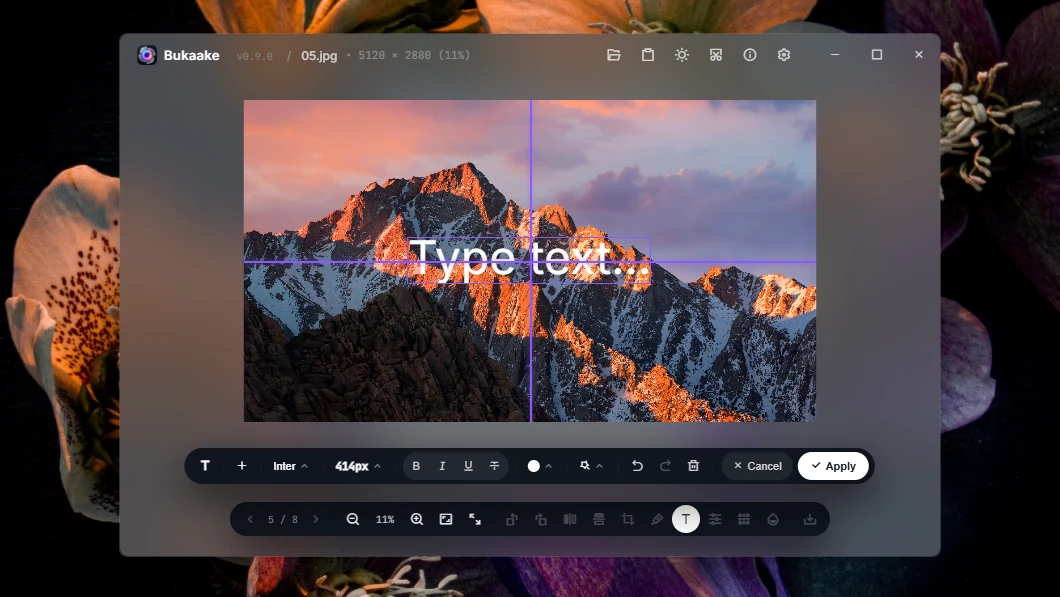Rotate image left

(512, 519)
